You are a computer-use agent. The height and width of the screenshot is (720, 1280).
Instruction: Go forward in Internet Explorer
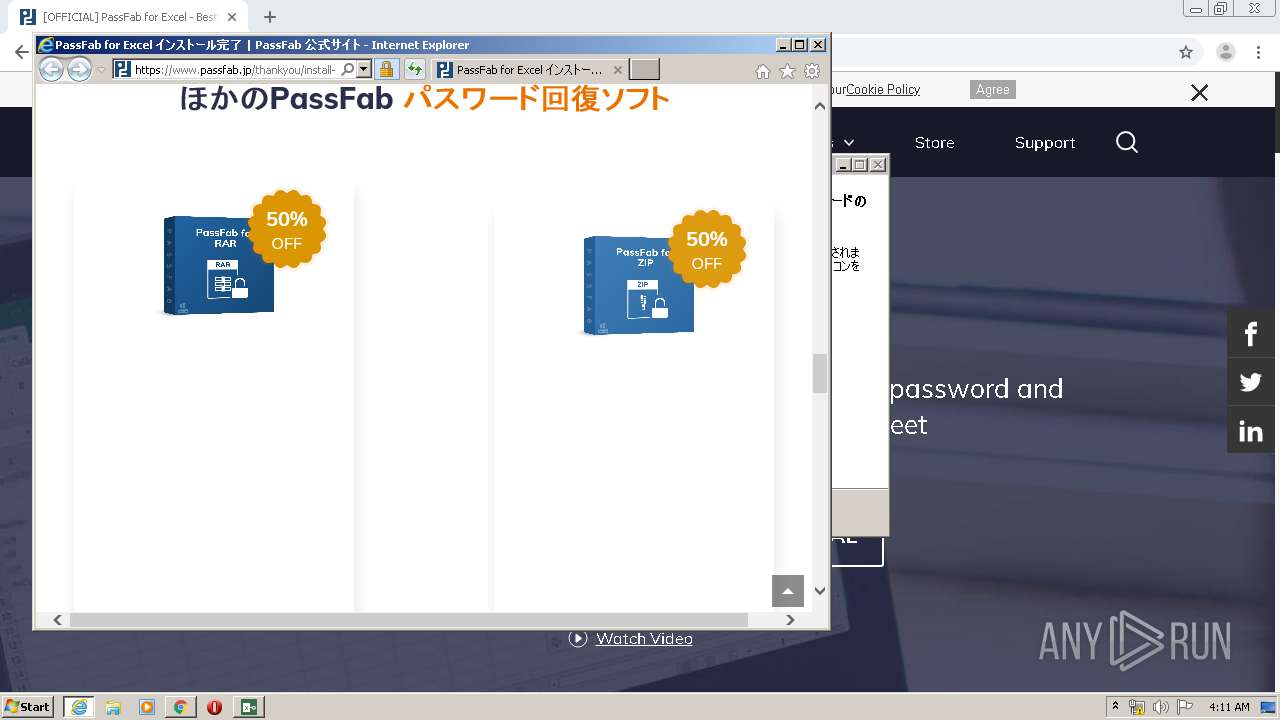pos(79,69)
